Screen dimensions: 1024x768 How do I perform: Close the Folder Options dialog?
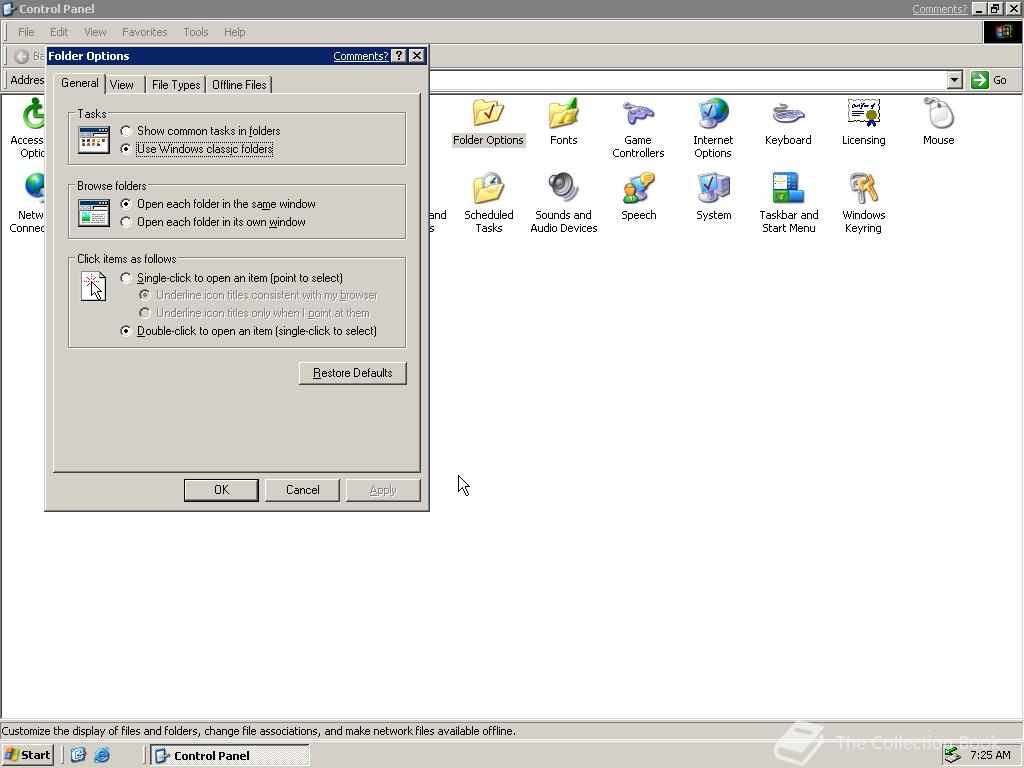tap(417, 56)
